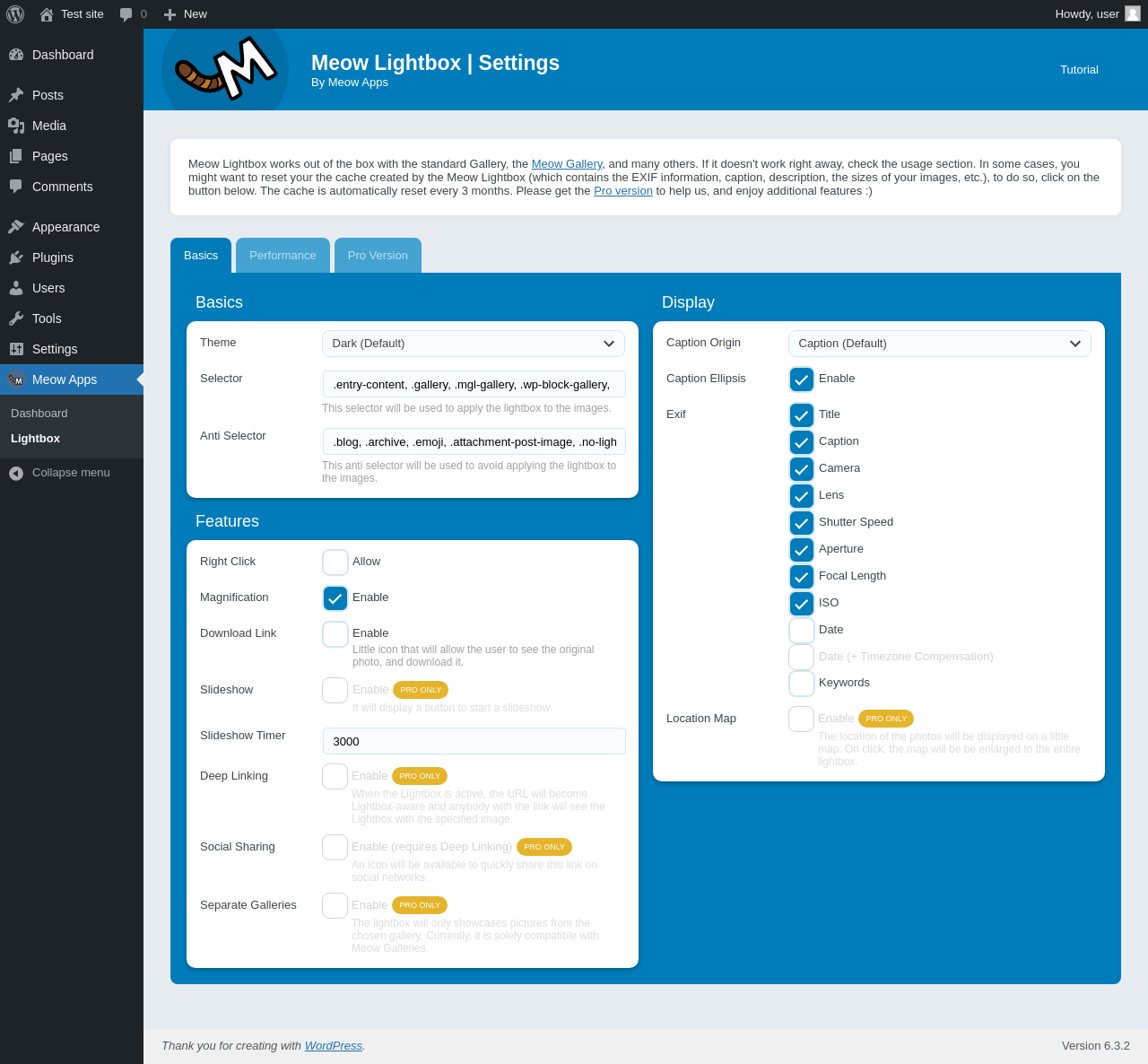Click the Tools wrench icon
The image size is (1148, 1064).
coord(16,318)
